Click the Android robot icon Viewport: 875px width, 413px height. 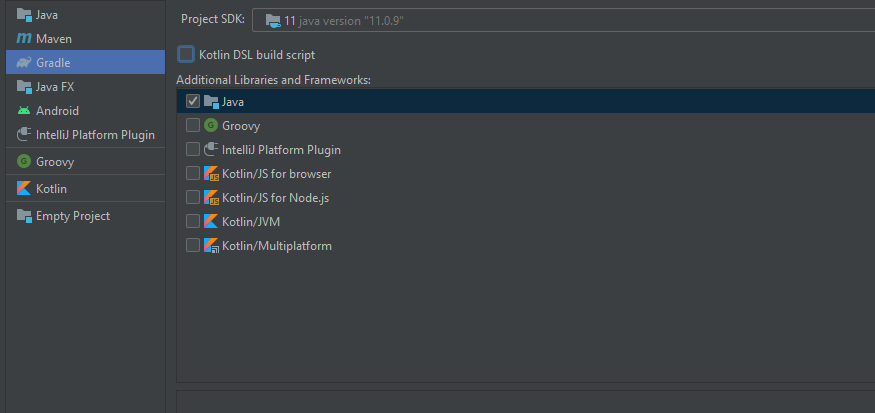24,111
